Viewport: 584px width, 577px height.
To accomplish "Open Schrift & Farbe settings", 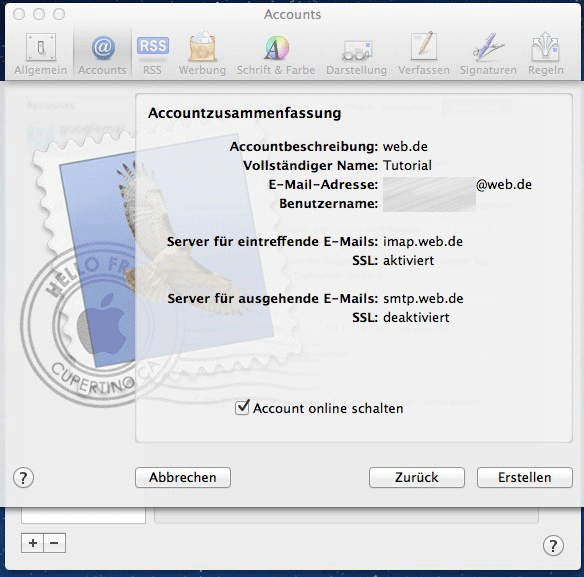I will pos(276,54).
